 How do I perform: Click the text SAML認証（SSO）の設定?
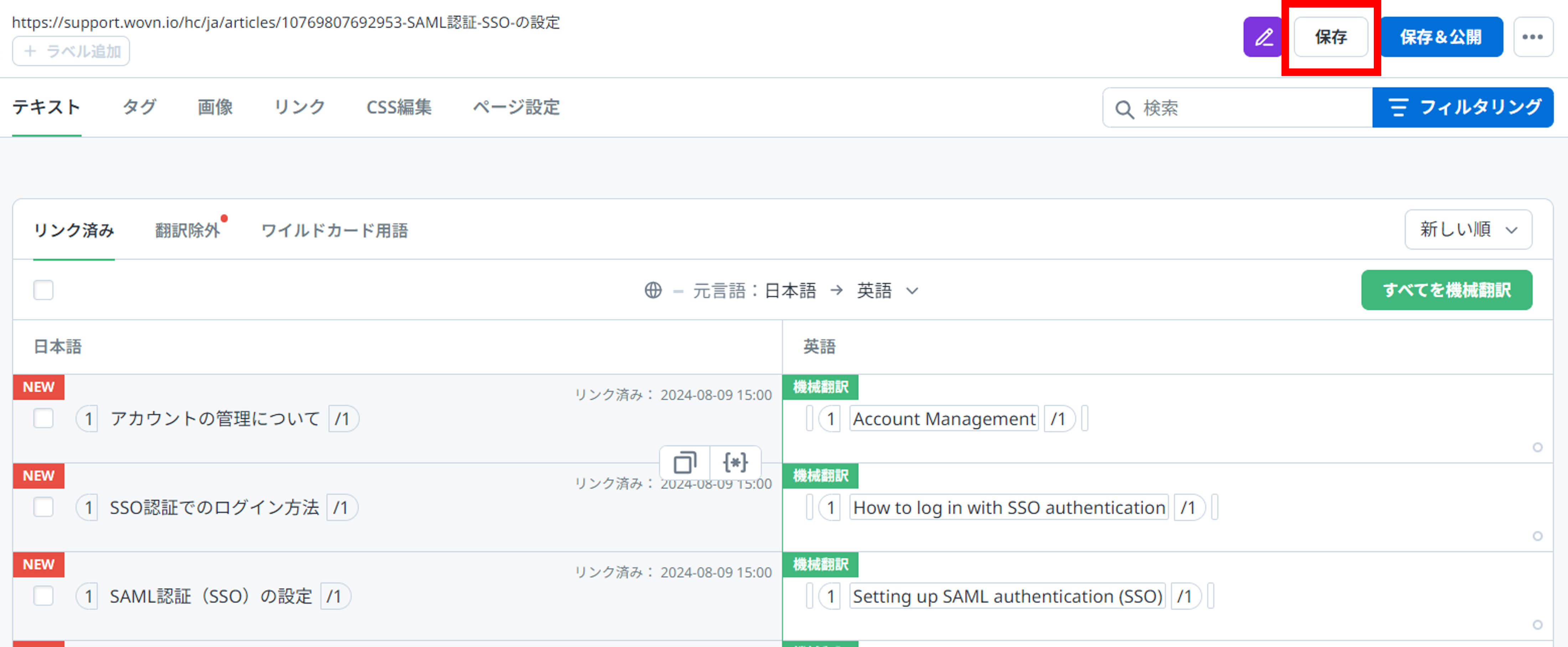point(211,596)
